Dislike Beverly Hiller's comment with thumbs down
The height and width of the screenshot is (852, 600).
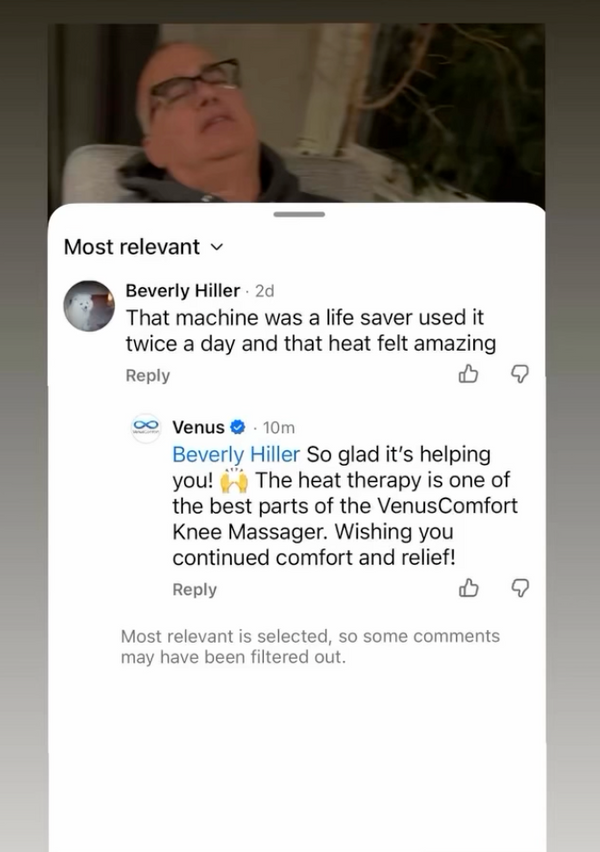tap(520, 374)
